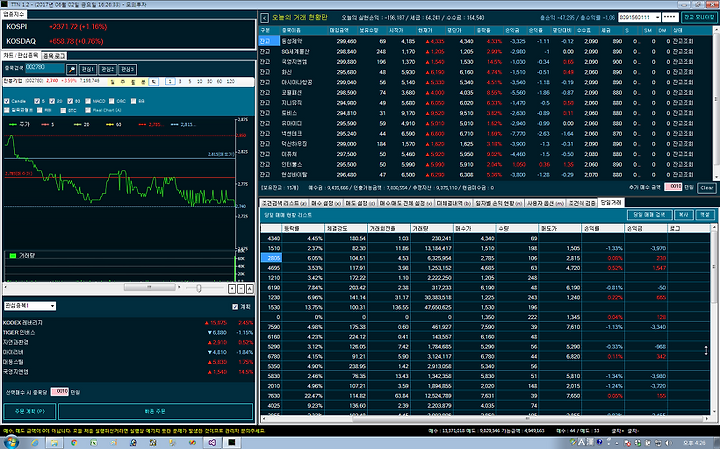
Task: Open the 조건검색 리스트 tab
Action: 284,203
